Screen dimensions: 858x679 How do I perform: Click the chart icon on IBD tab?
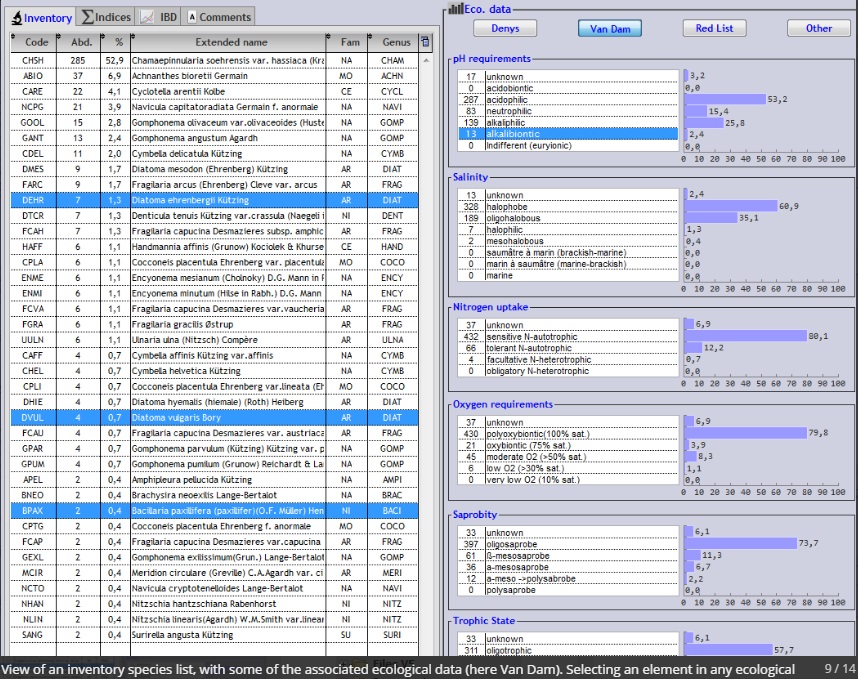(x=146, y=17)
